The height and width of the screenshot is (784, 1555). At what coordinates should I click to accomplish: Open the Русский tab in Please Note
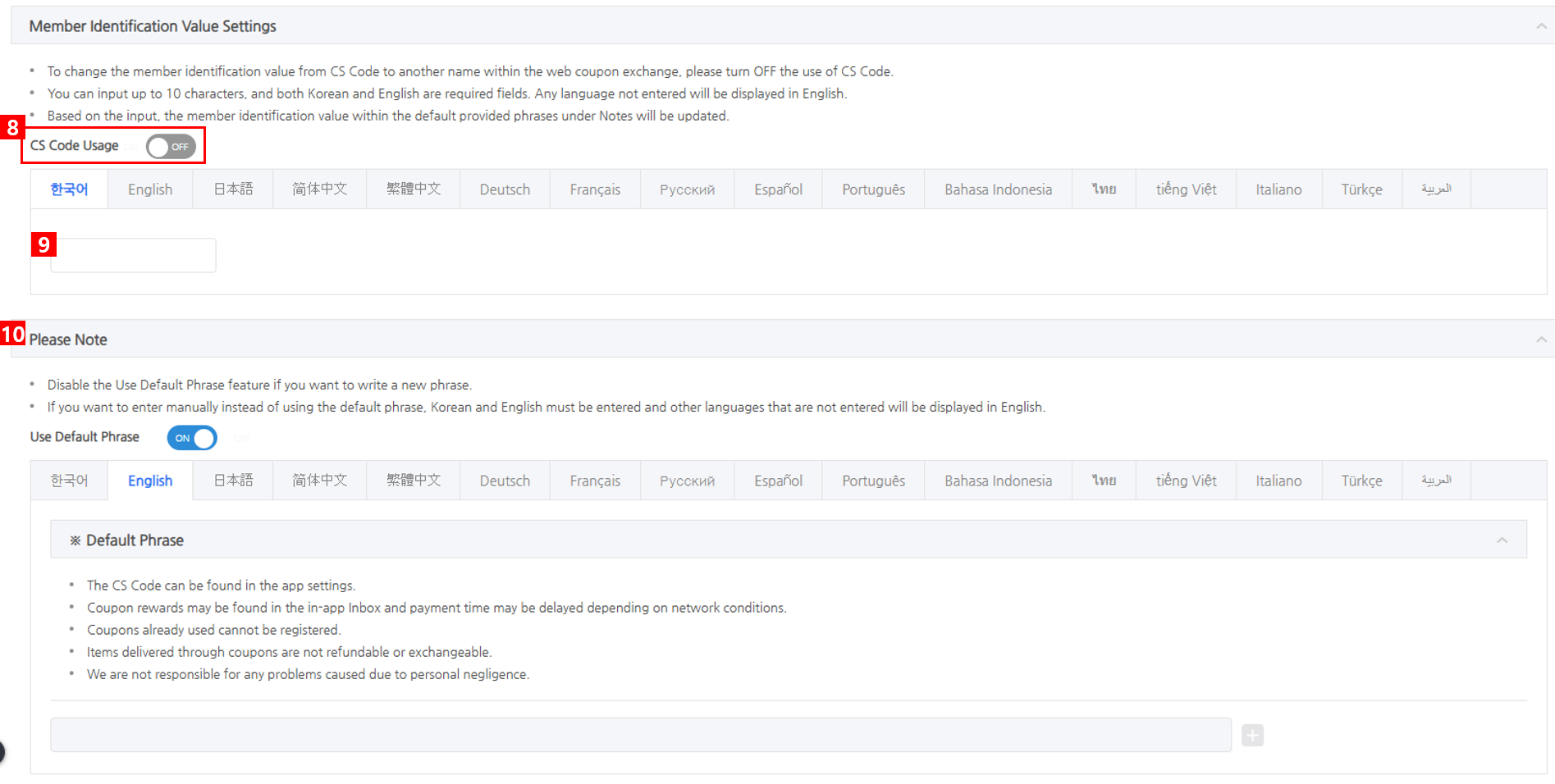(x=687, y=481)
